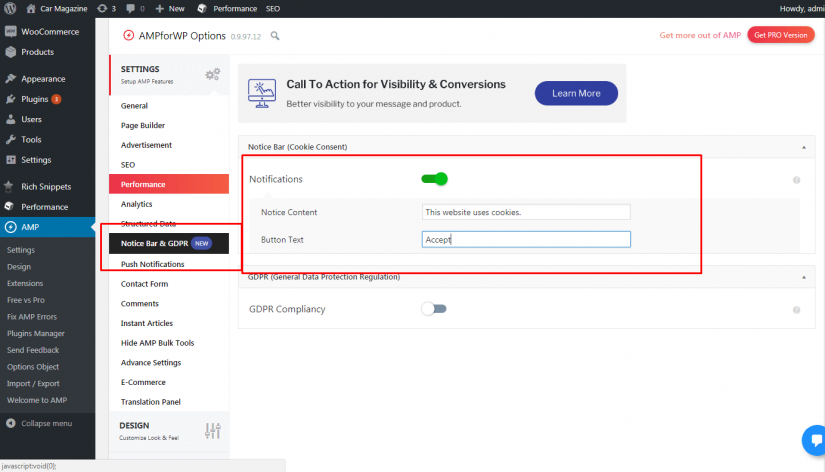
Task: Click the Tools wrench icon
Action: click(x=11, y=139)
